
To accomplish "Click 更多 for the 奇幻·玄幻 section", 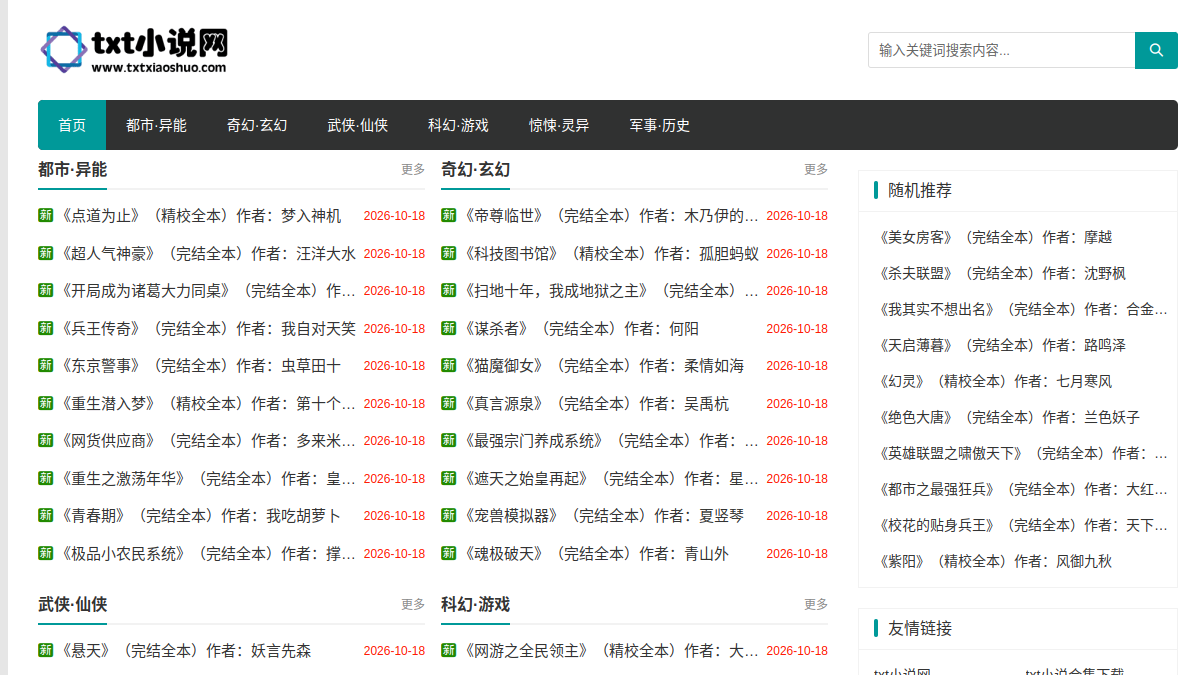I will [816, 169].
